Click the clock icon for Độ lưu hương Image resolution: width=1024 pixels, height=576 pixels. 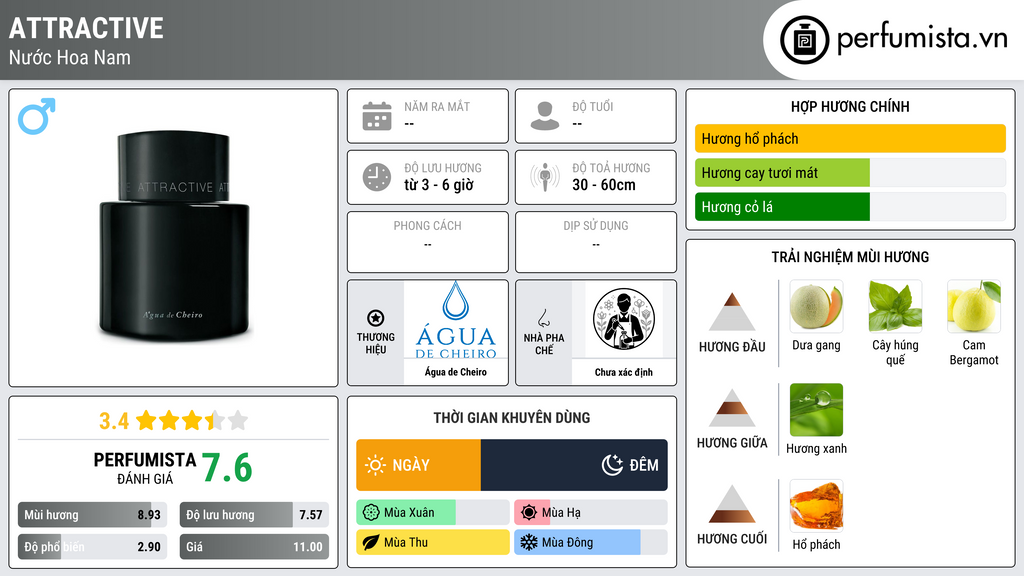[377, 177]
